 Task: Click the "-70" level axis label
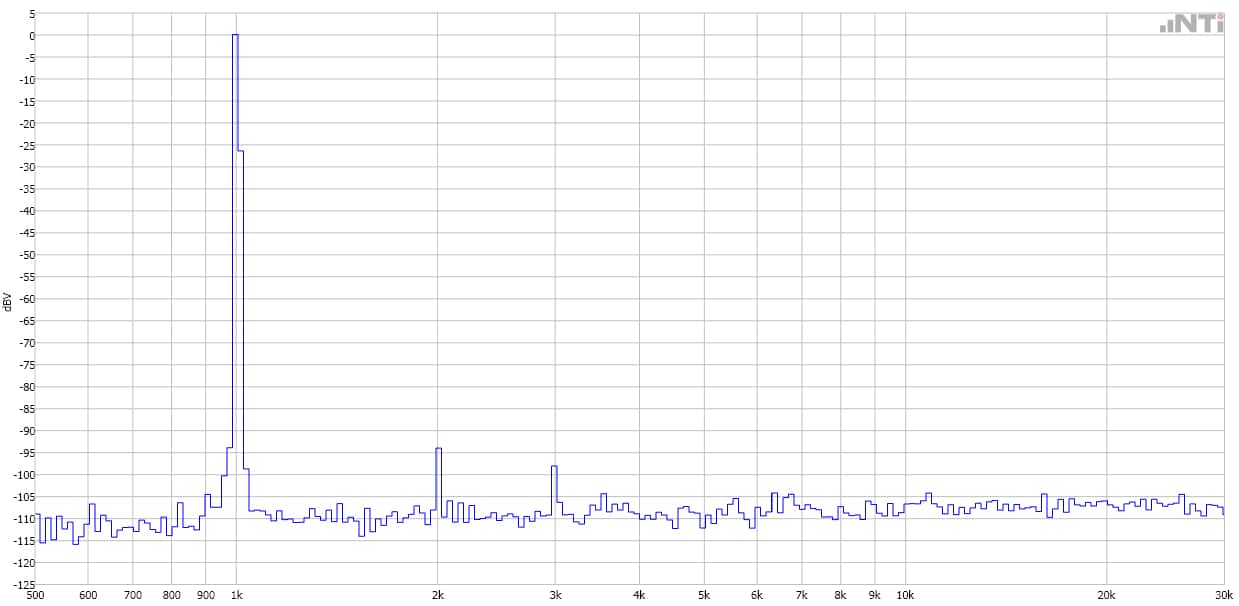tap(27, 343)
